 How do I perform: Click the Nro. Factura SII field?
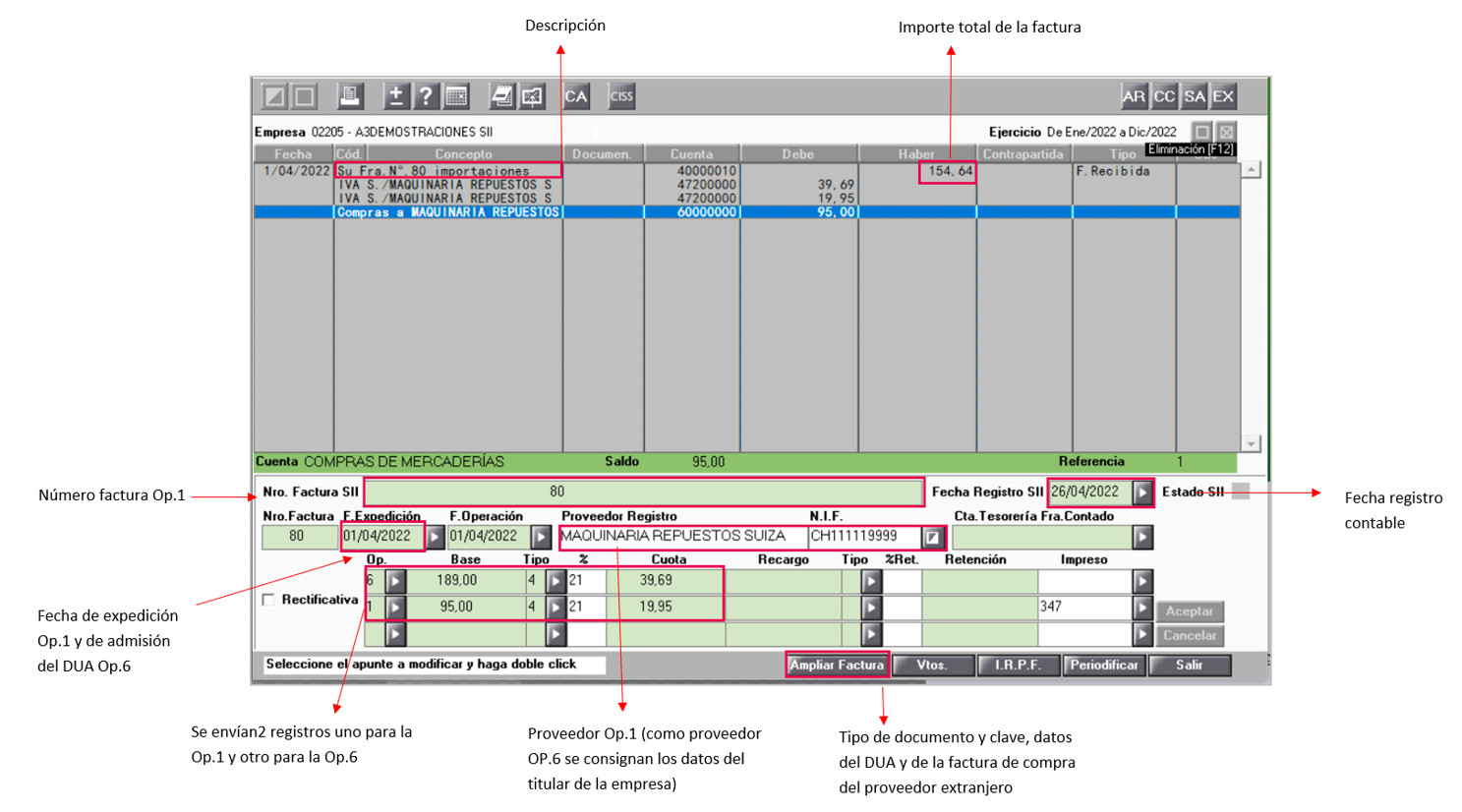point(644,492)
